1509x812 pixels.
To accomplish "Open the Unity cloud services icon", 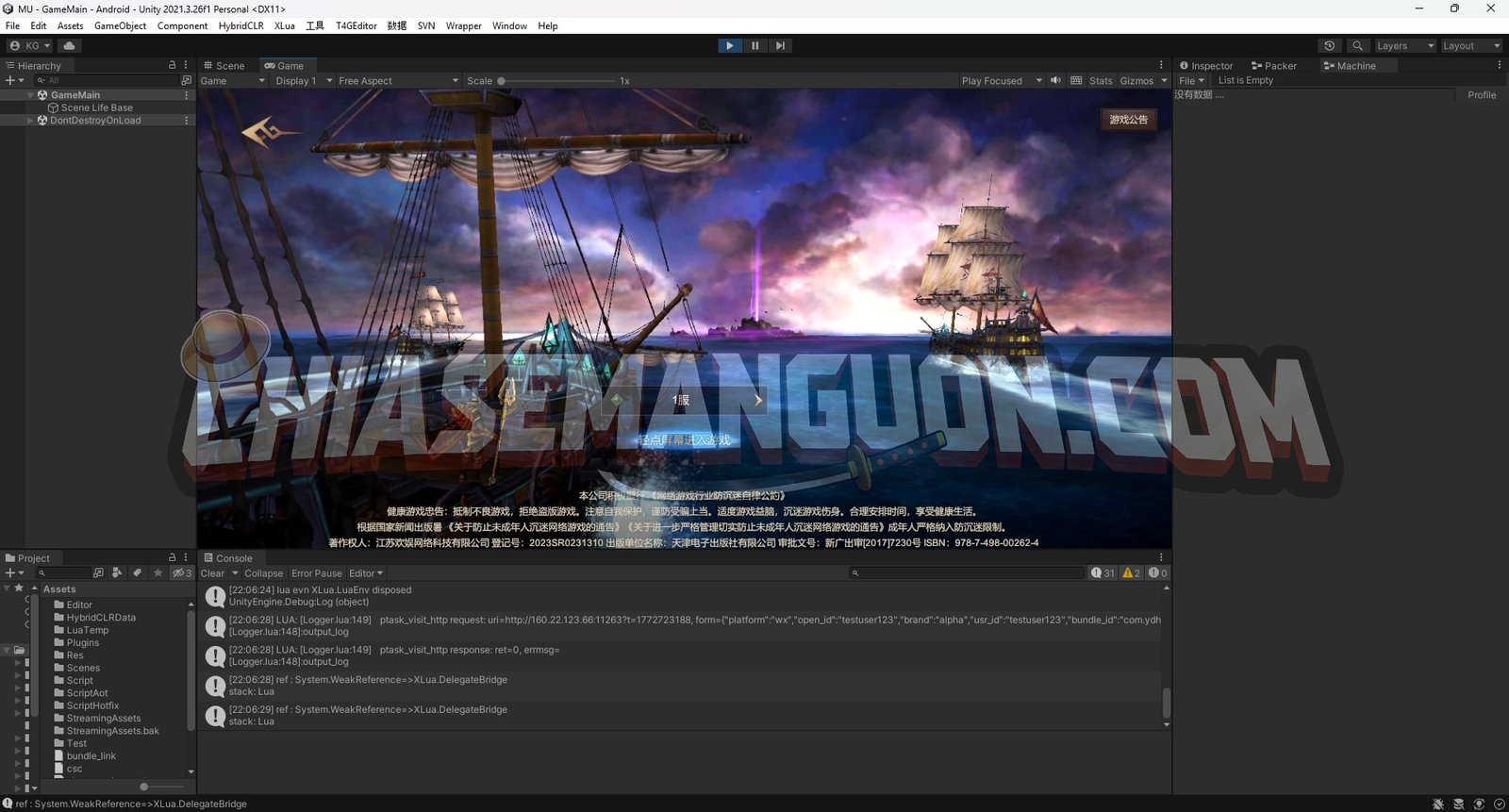I will pos(69,45).
